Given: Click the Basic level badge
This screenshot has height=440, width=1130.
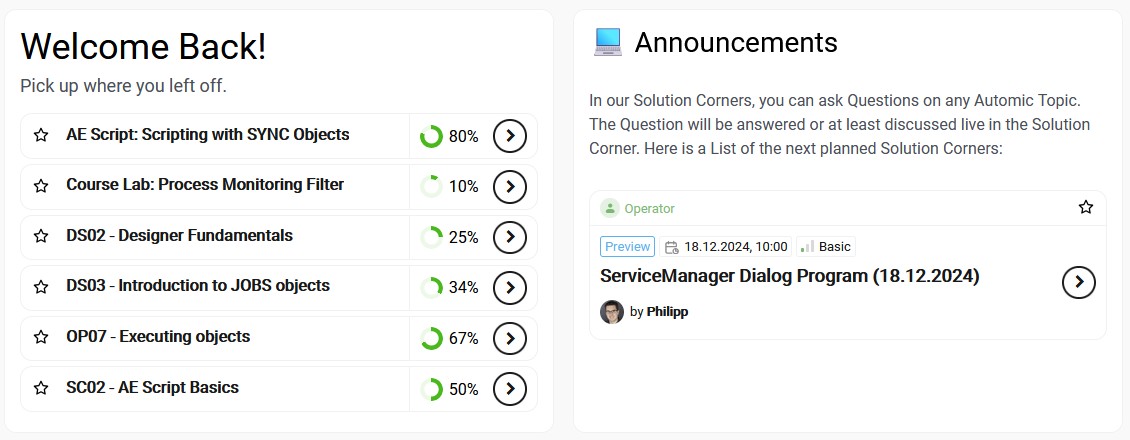Looking at the screenshot, I should click(826, 247).
